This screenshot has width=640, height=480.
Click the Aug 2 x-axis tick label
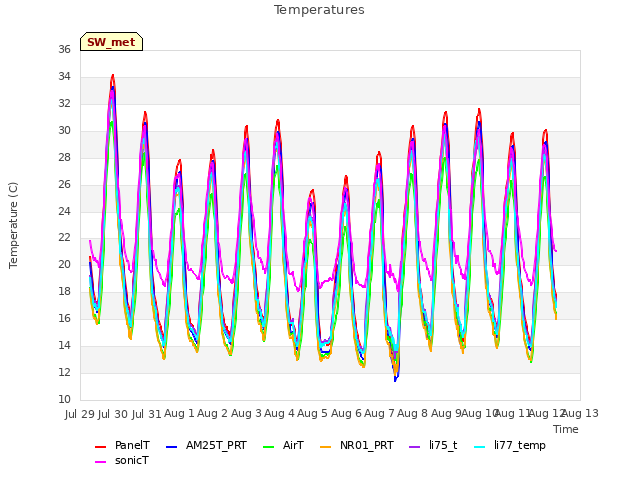tap(212, 413)
